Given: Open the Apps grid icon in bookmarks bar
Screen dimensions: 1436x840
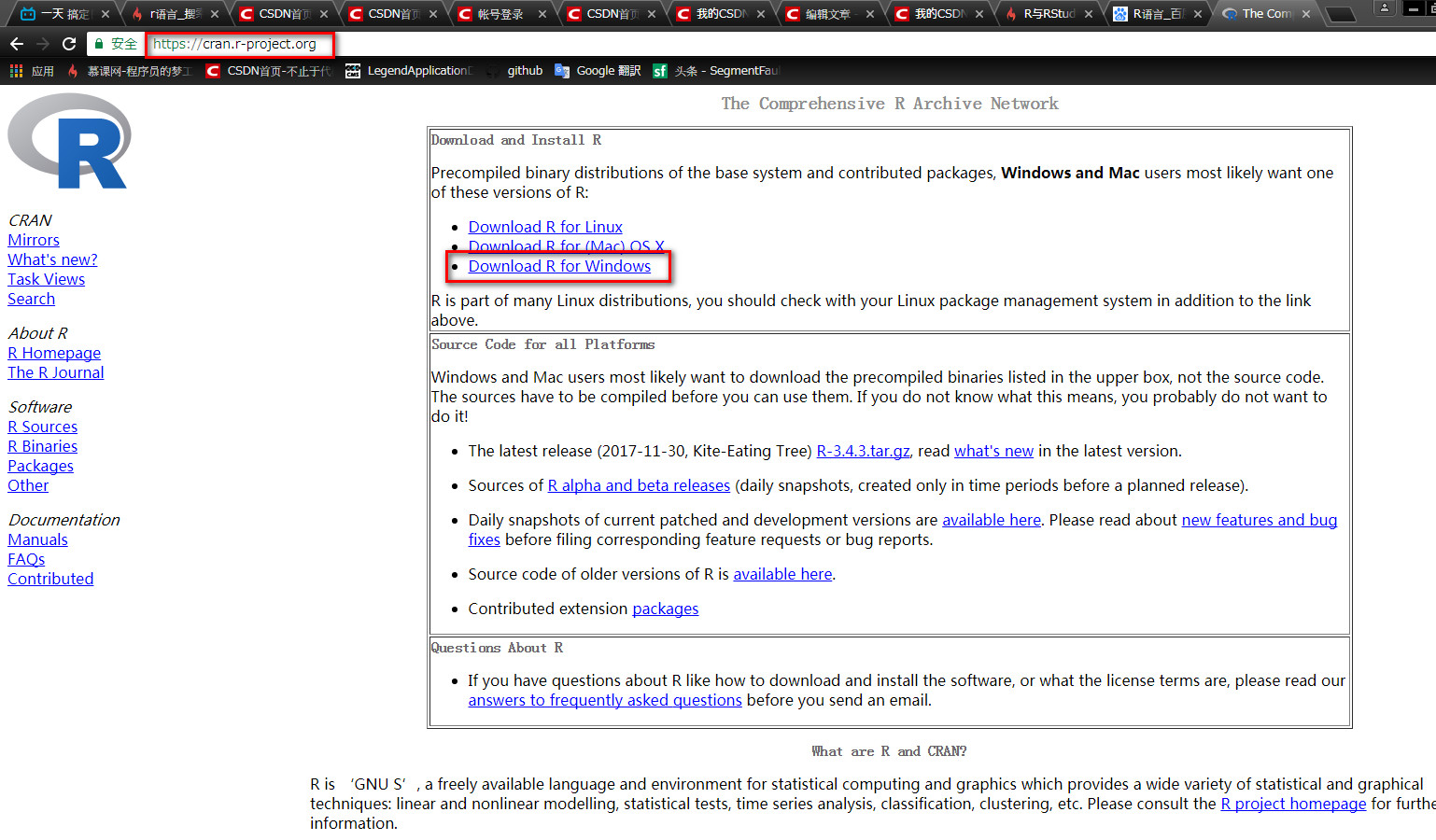Looking at the screenshot, I should pos(16,71).
